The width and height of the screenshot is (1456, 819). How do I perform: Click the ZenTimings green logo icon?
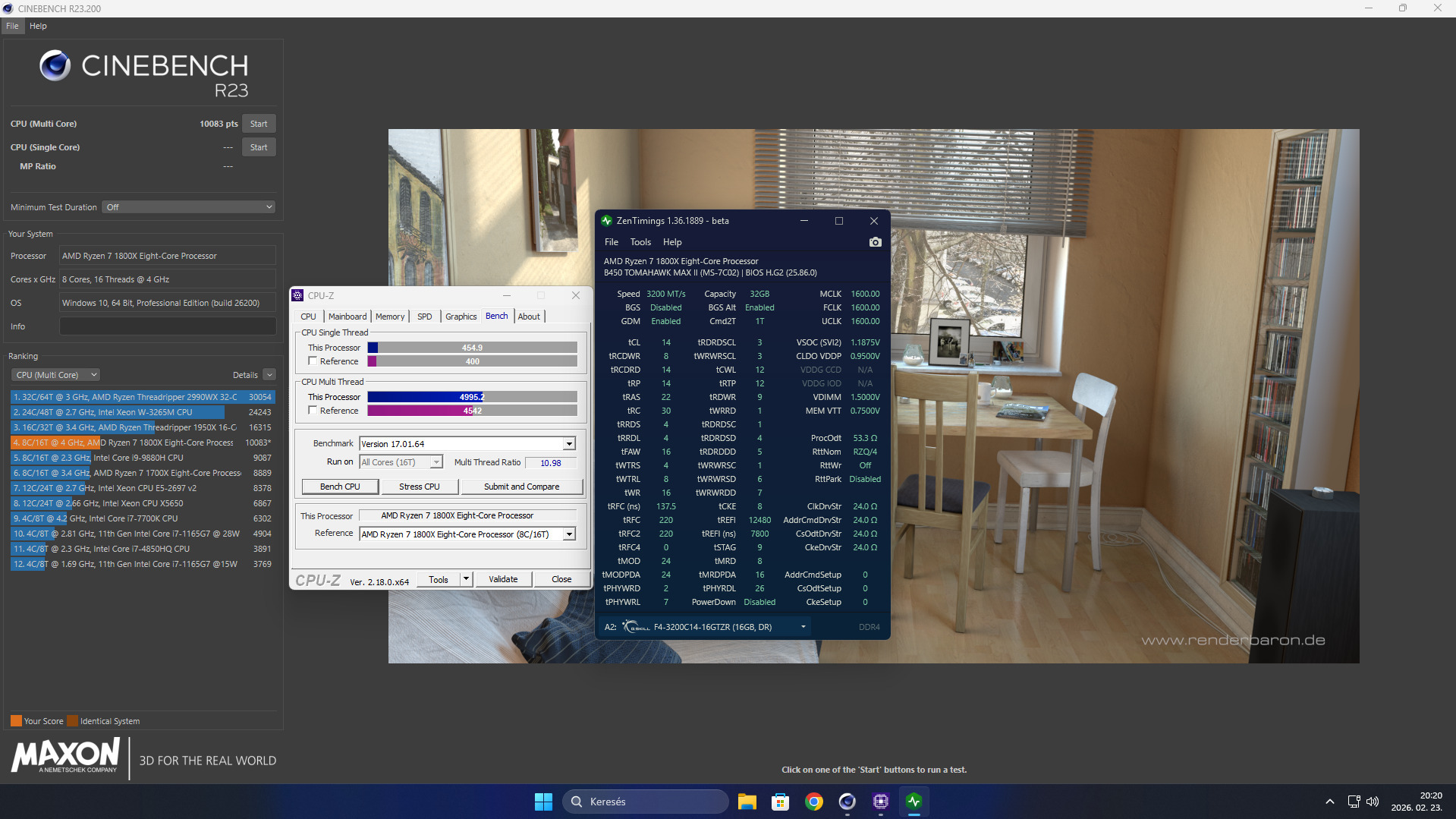(x=606, y=221)
